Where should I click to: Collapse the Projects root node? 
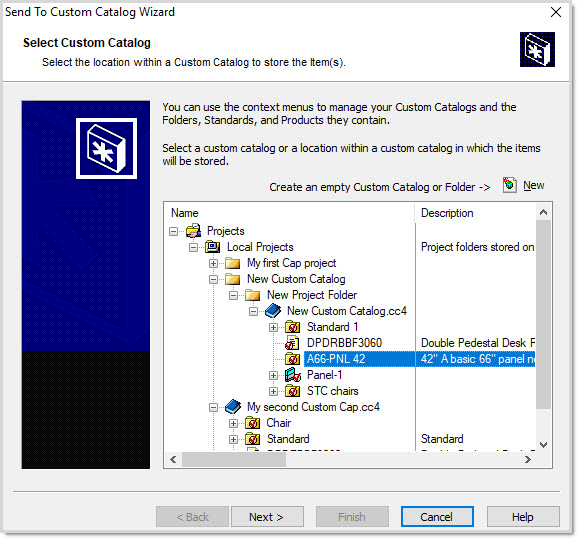[173, 231]
